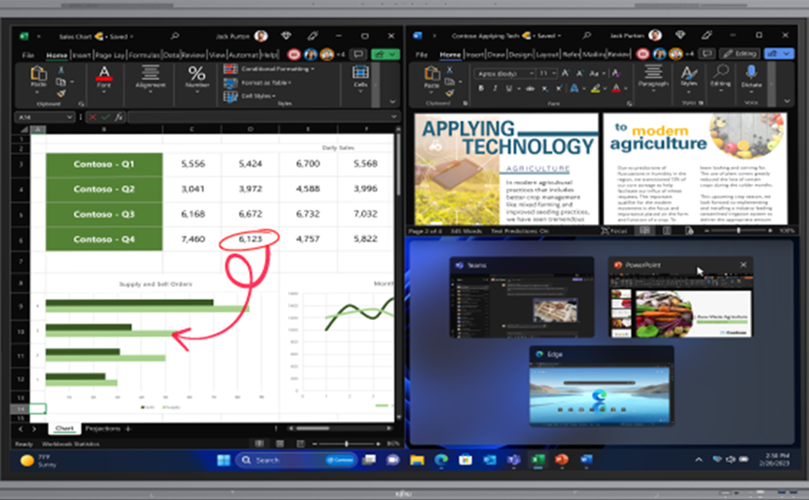Click the Format as Table icon in Excel
This screenshot has width=809, height=500.
pyautogui.click(x=228, y=82)
